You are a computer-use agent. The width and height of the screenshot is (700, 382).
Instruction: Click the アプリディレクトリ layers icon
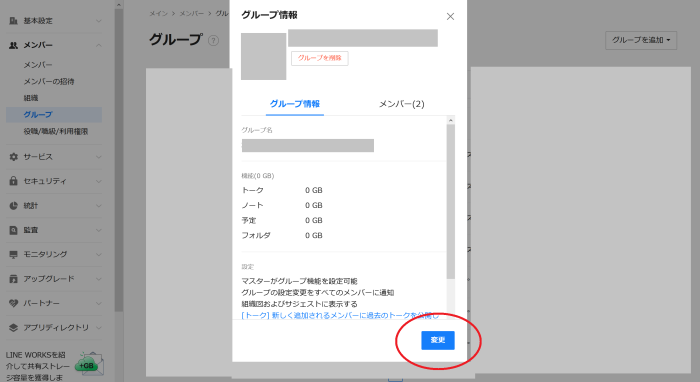point(13,328)
